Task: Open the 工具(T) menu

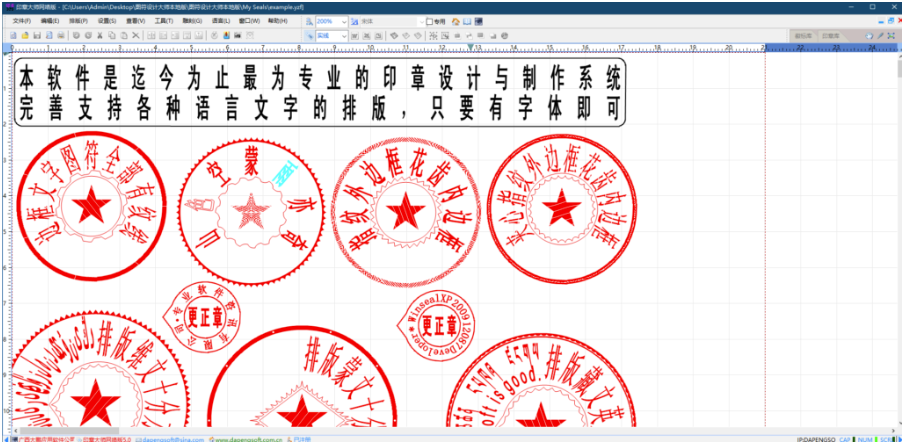Action: (164, 21)
